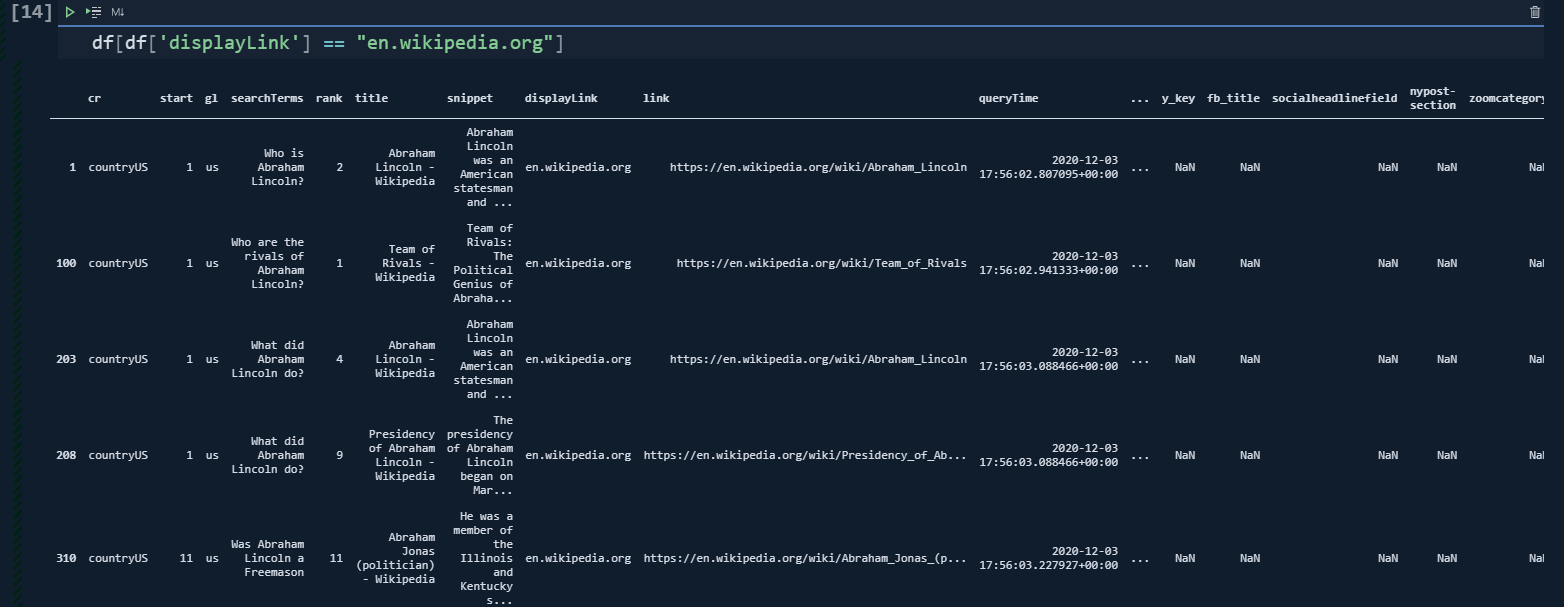Click the Presidency_of_Ab... Wikipedia URL

805,455
